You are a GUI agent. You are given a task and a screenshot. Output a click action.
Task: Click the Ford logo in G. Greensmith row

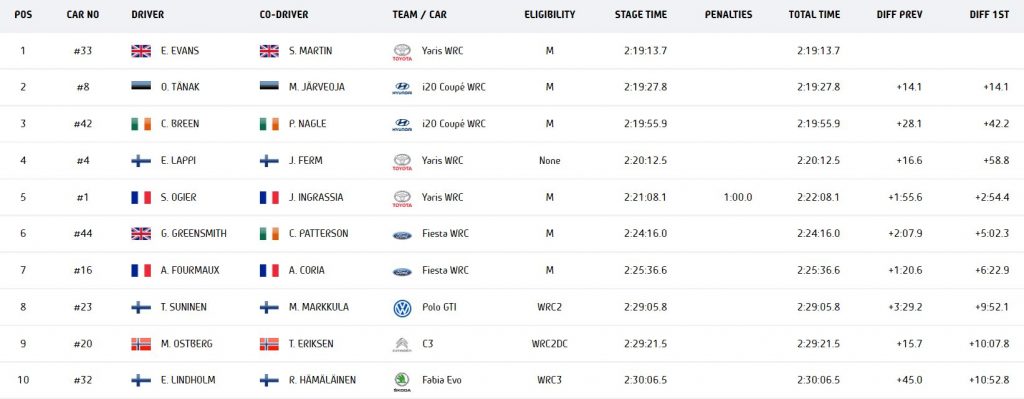click(402, 235)
